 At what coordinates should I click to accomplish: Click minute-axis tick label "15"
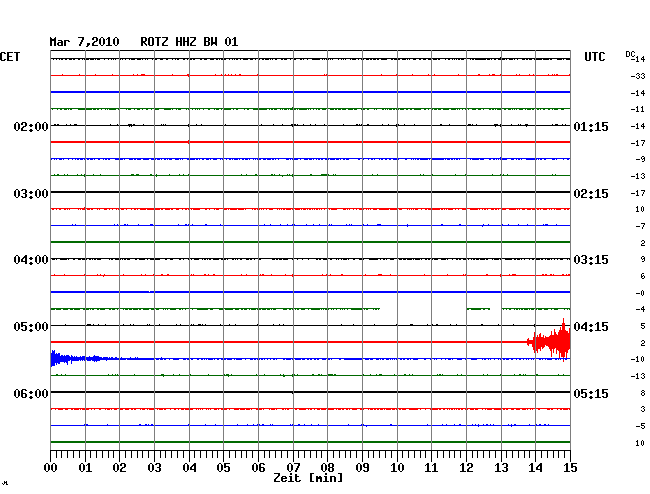(x=570, y=467)
